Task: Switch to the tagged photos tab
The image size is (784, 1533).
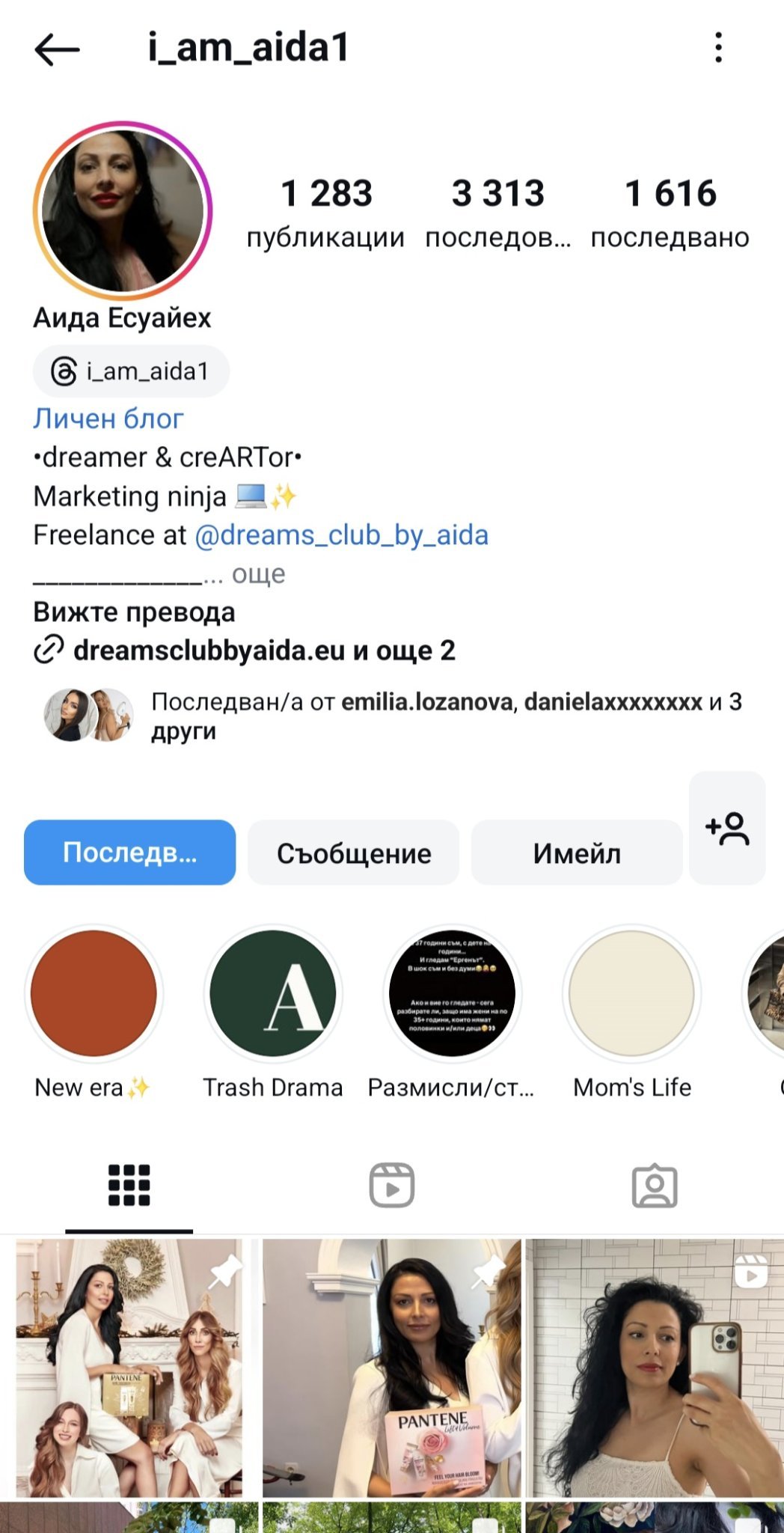Action: pos(655,1186)
